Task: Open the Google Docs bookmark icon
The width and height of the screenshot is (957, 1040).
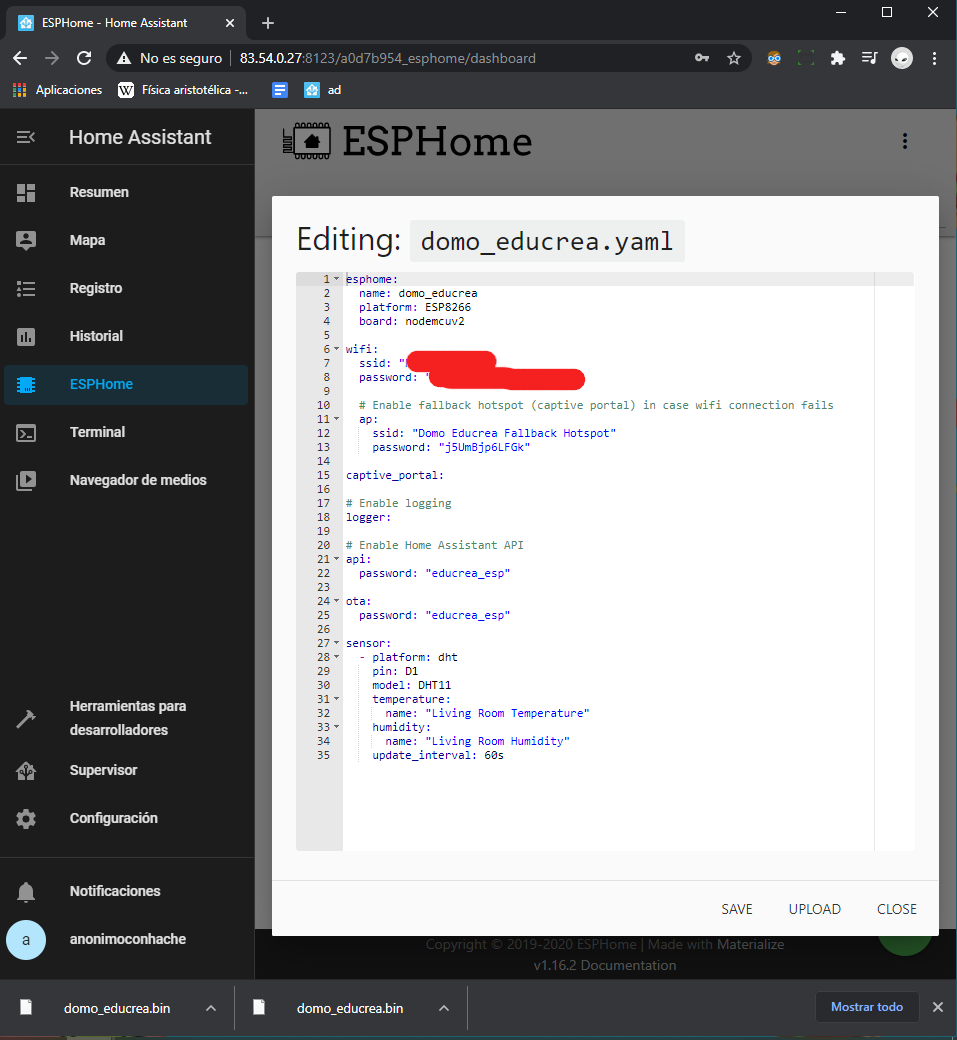Action: (280, 90)
